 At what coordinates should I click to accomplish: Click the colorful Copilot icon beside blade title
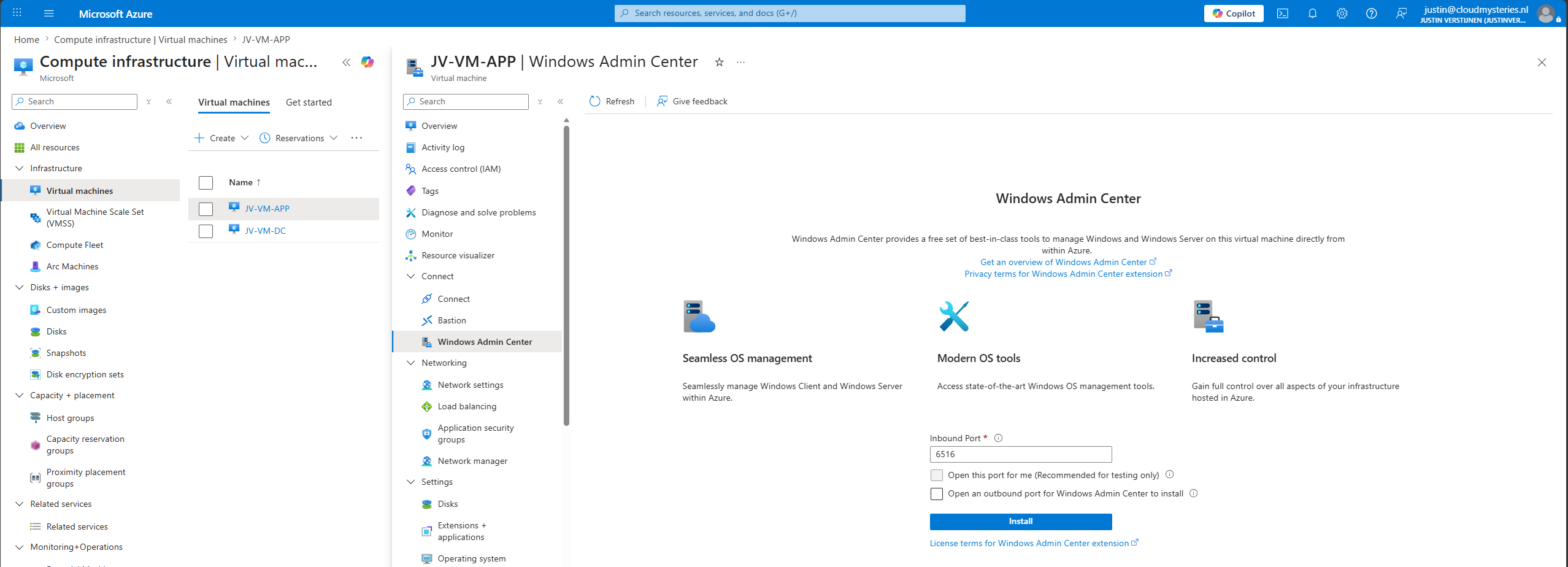coord(367,62)
